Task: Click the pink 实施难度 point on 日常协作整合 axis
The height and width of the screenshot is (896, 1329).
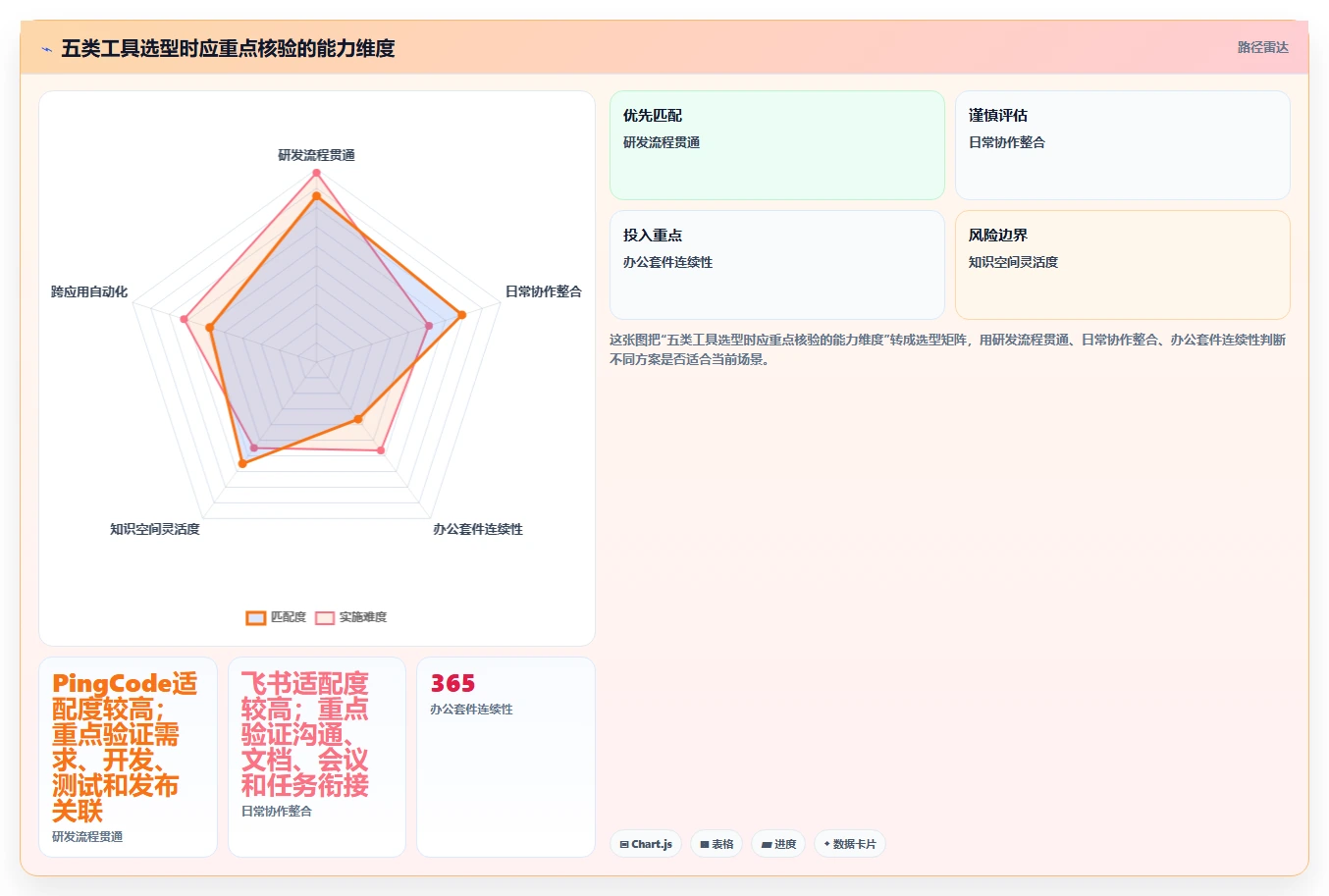Action: coord(429,326)
